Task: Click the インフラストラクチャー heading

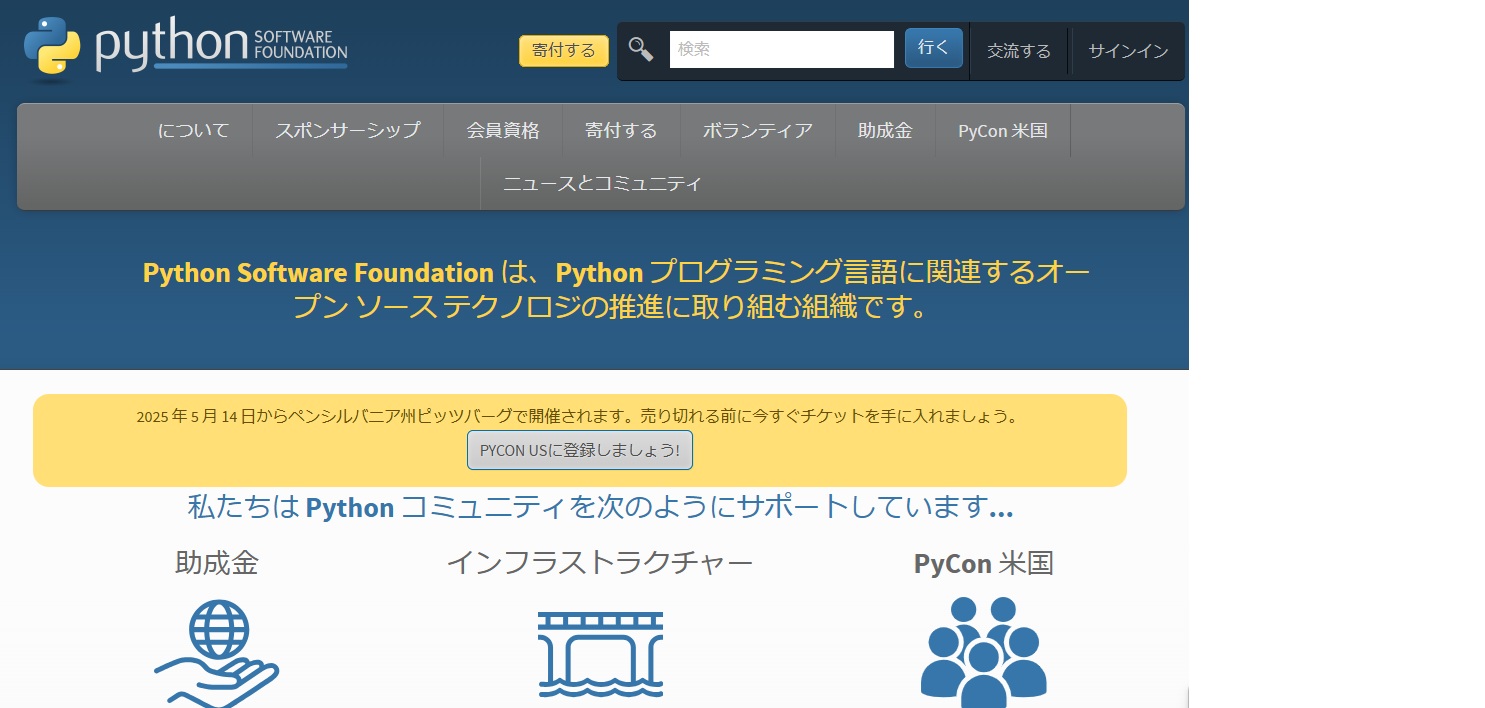Action: 600,563
